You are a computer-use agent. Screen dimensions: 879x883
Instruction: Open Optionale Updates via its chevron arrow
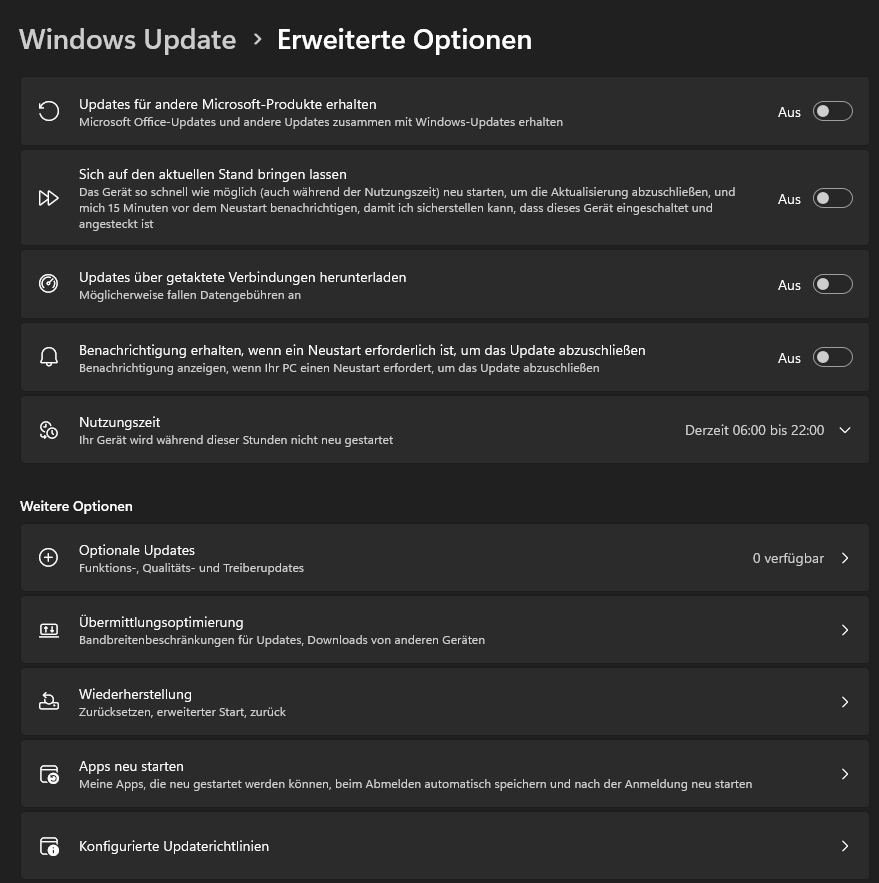pyautogui.click(x=845, y=558)
